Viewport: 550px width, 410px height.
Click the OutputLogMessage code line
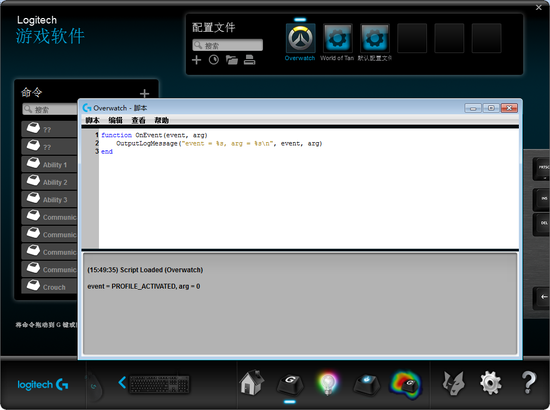(219, 143)
